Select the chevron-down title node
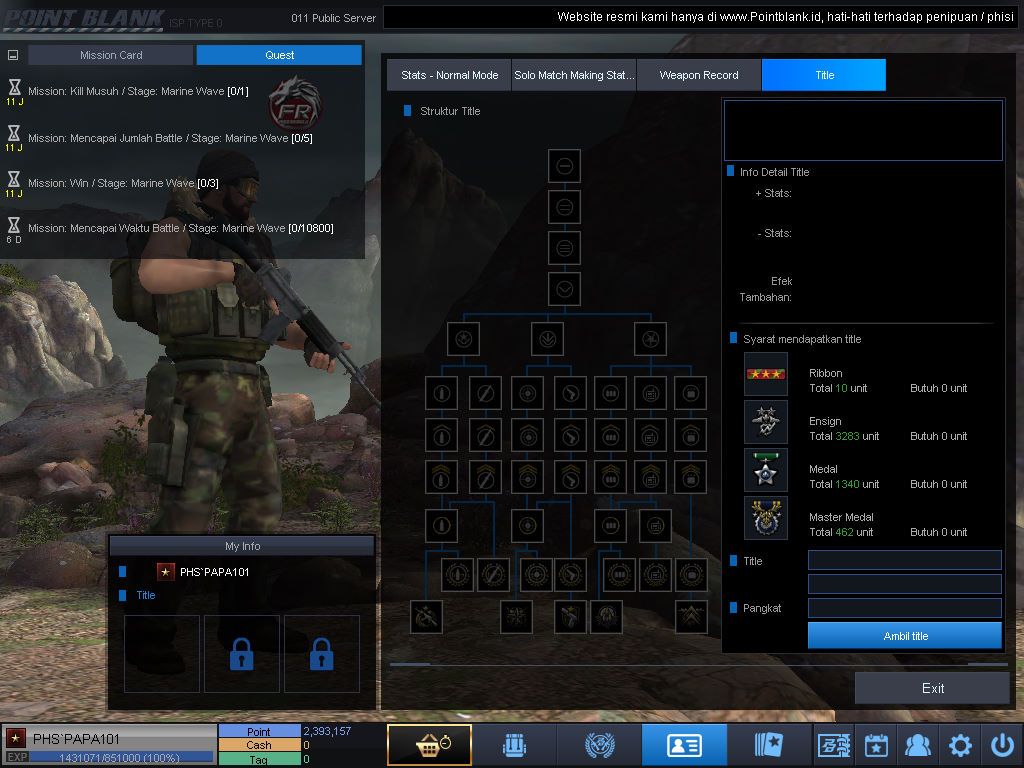The height and width of the screenshot is (768, 1024). (565, 289)
